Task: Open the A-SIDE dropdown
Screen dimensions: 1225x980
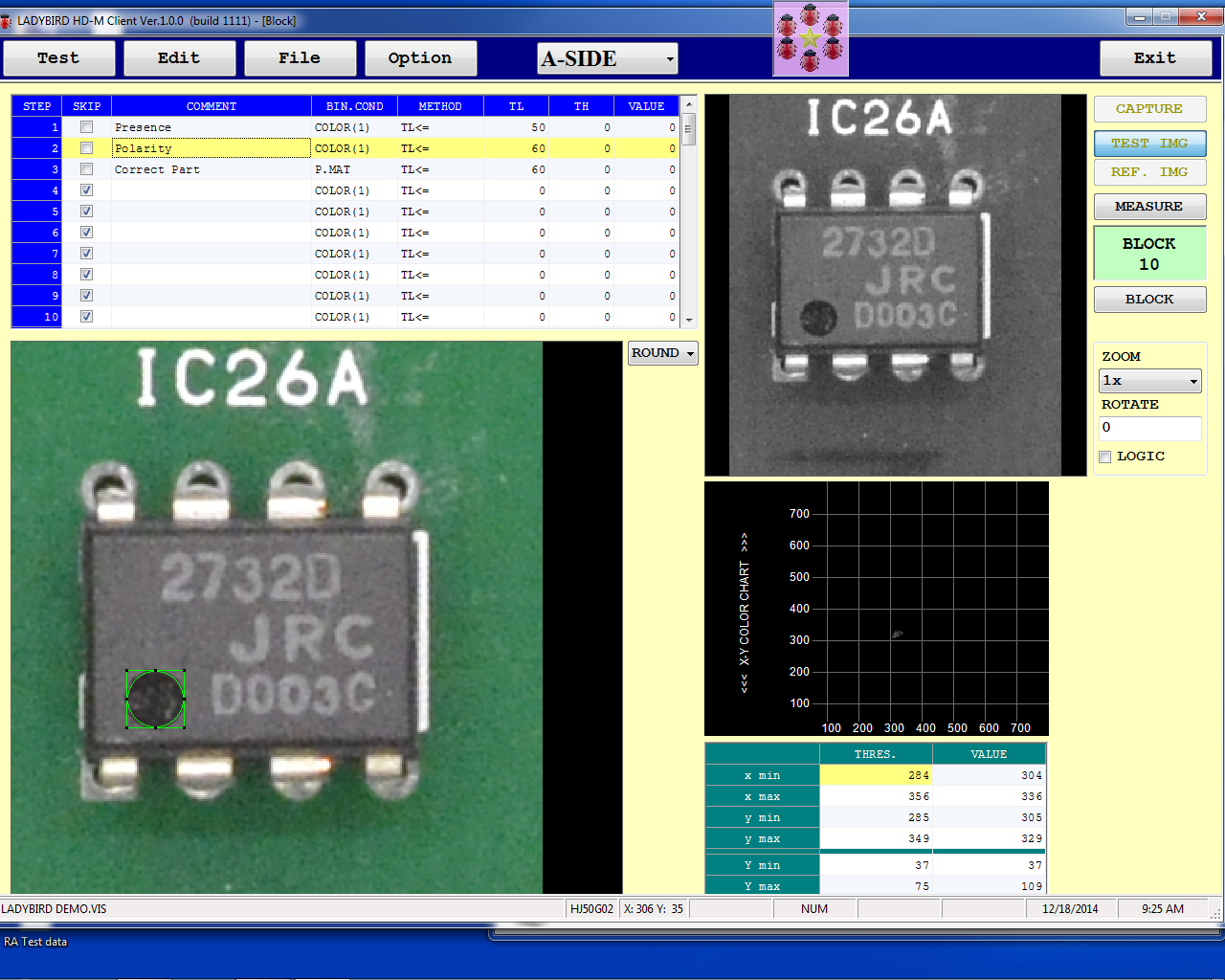Action: (x=607, y=58)
